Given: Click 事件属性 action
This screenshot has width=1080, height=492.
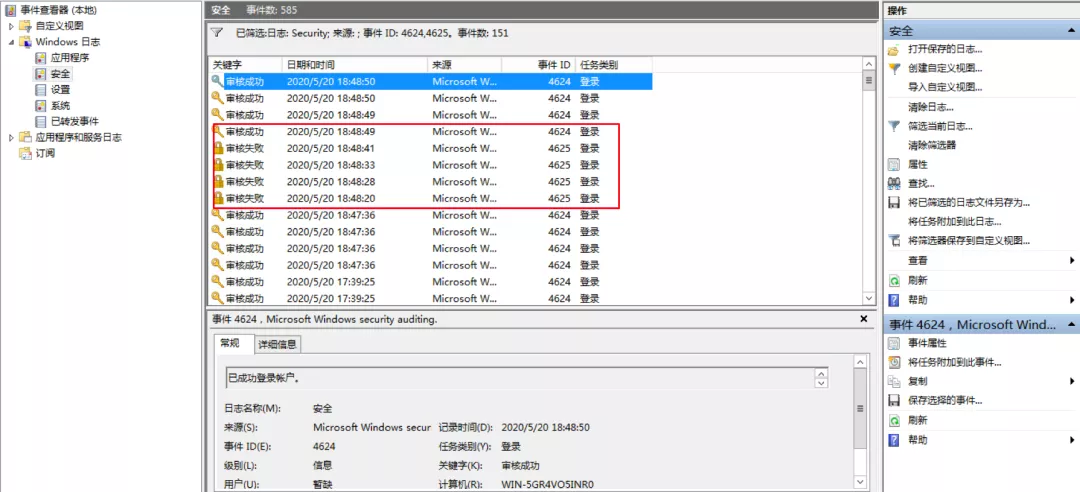Looking at the screenshot, I should (x=927, y=343).
